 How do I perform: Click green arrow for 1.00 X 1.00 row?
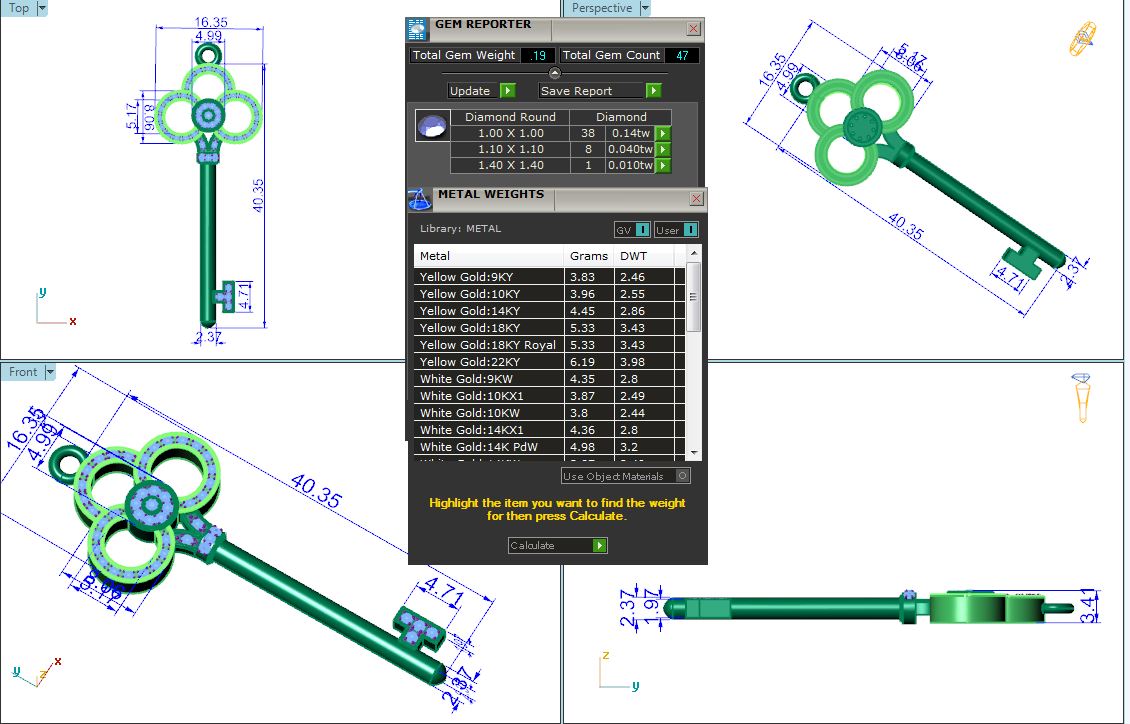click(662, 133)
